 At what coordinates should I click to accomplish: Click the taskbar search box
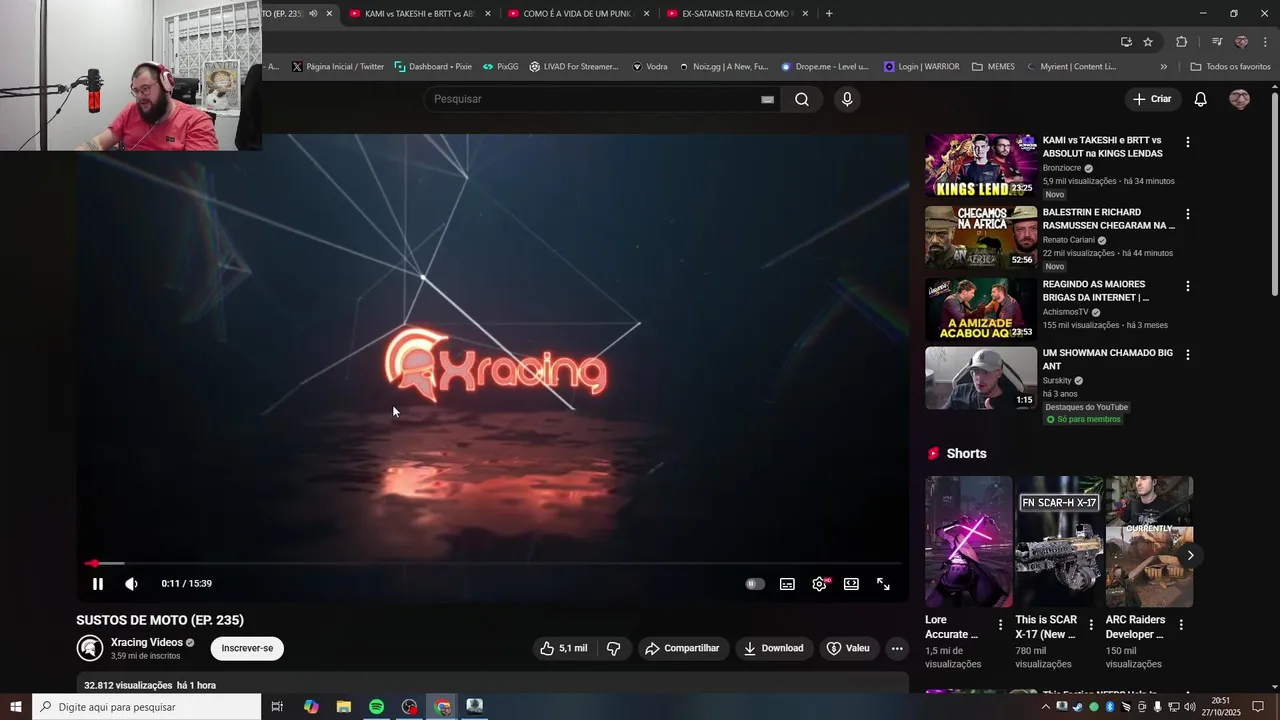click(147, 707)
